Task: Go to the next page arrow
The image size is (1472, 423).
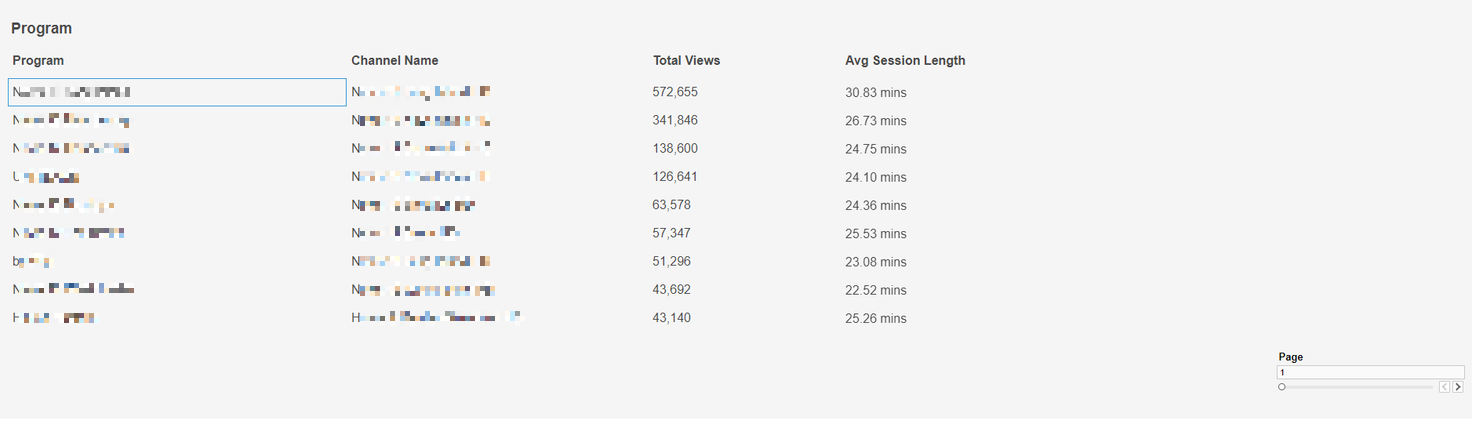Action: click(x=1458, y=387)
